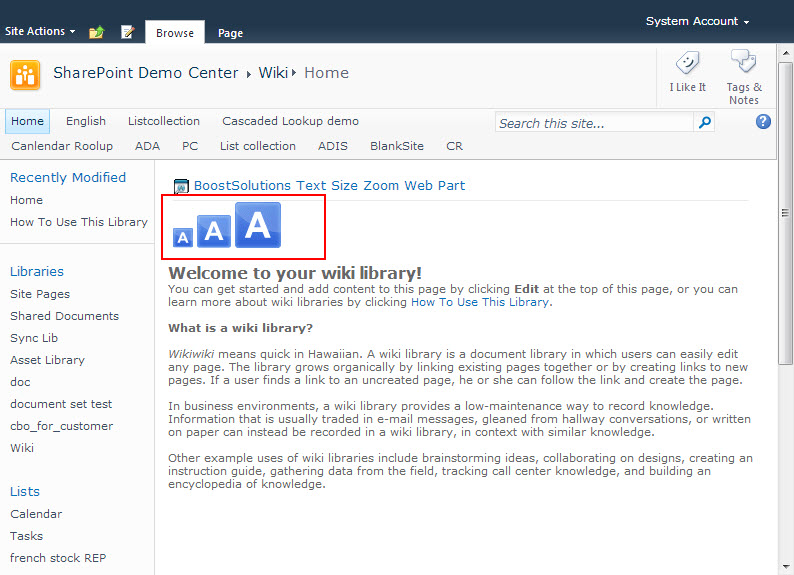Open the Site Actions menu
The width and height of the screenshot is (794, 575).
40,31
